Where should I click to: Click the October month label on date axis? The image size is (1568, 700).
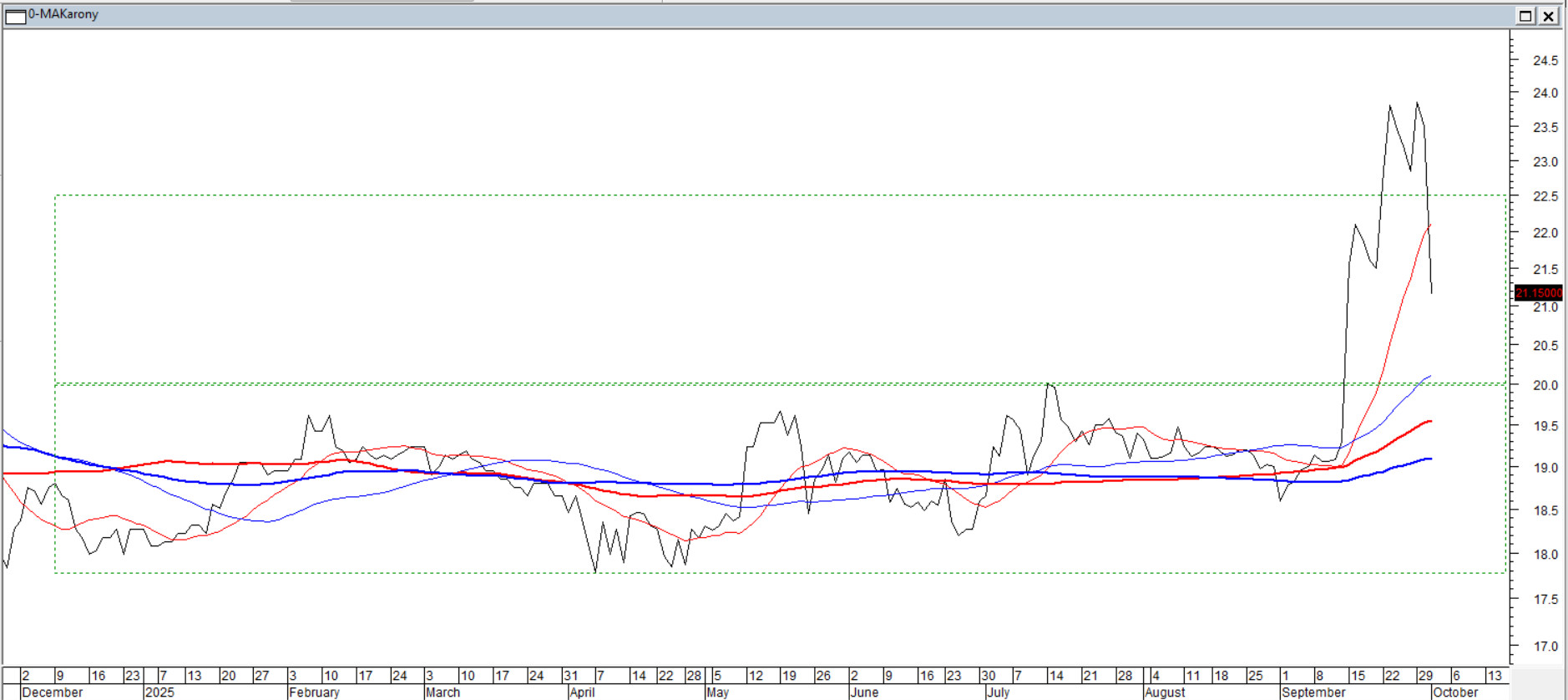click(x=1454, y=692)
